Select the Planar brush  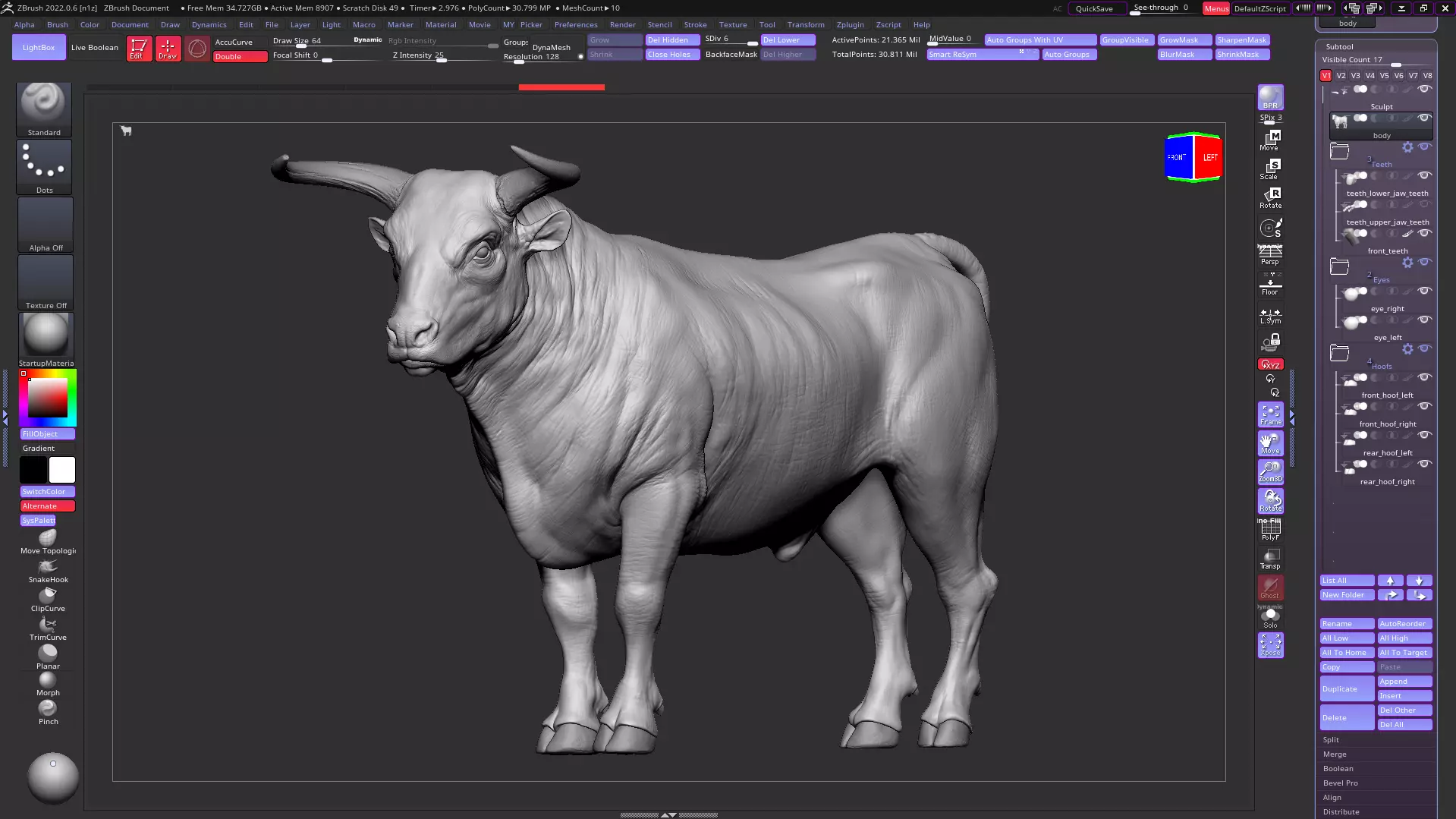[48, 657]
